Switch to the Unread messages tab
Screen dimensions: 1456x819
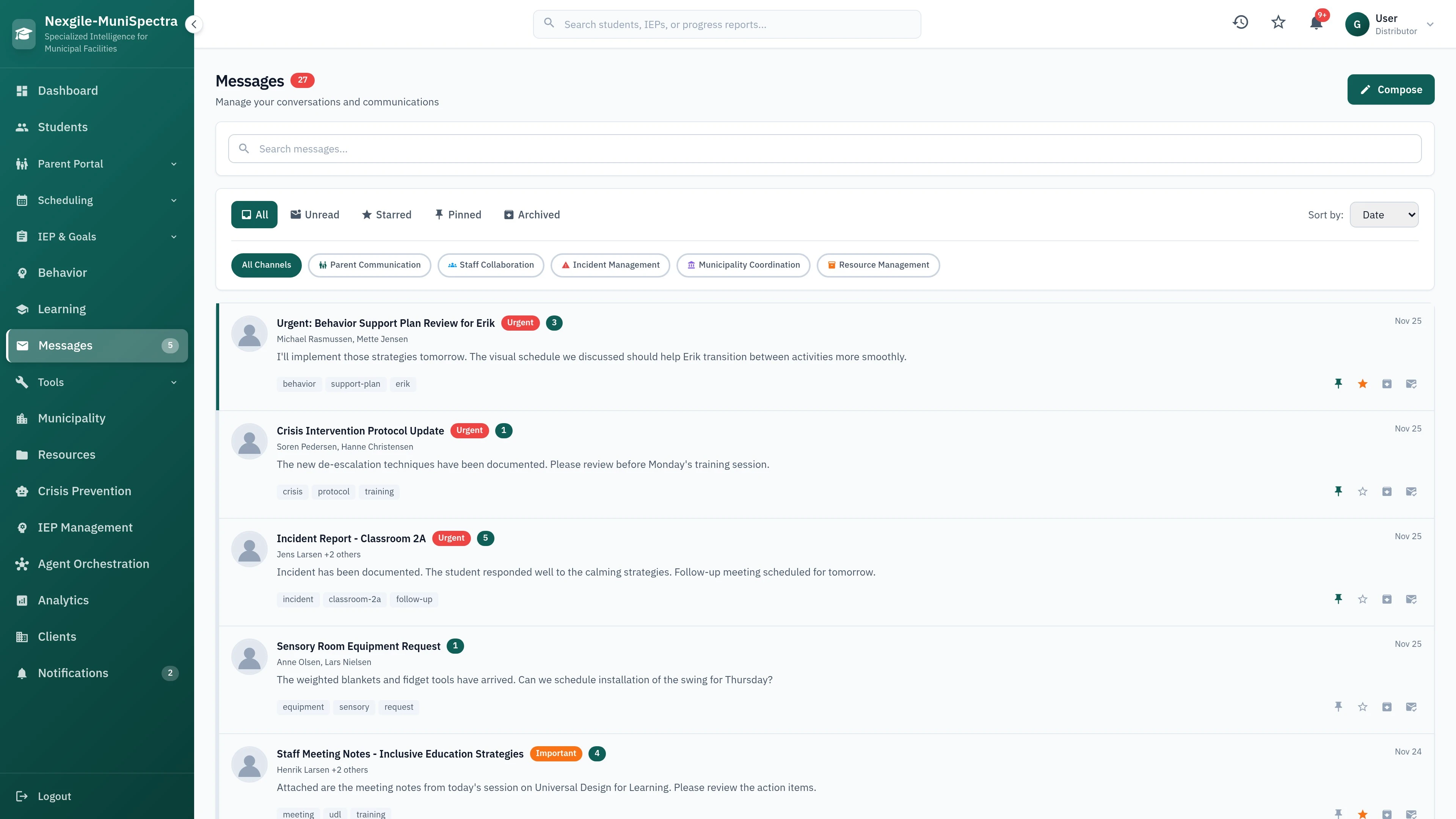click(315, 214)
